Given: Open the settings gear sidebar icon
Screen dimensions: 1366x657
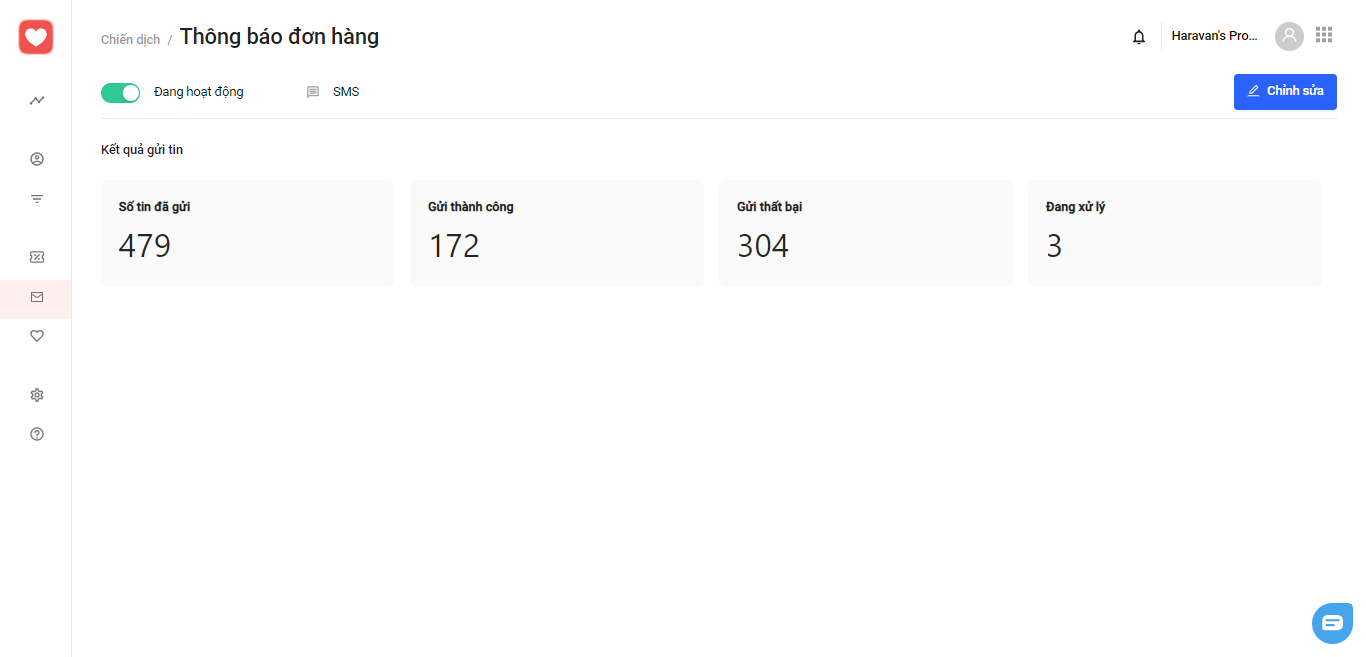Looking at the screenshot, I should [x=37, y=395].
